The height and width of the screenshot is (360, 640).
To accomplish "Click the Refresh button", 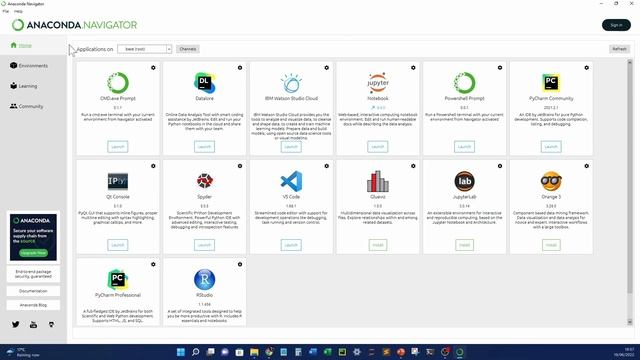I will click(x=619, y=49).
